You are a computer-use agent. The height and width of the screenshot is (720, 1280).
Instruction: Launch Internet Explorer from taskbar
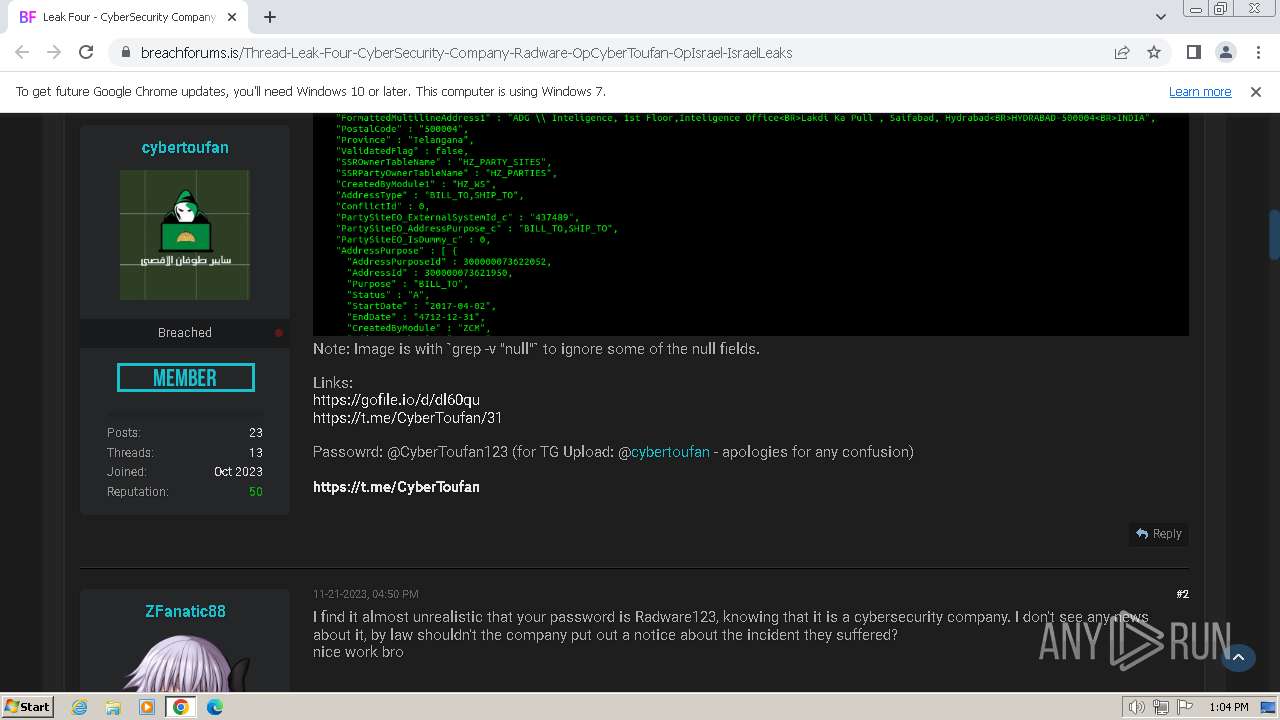[x=79, y=707]
